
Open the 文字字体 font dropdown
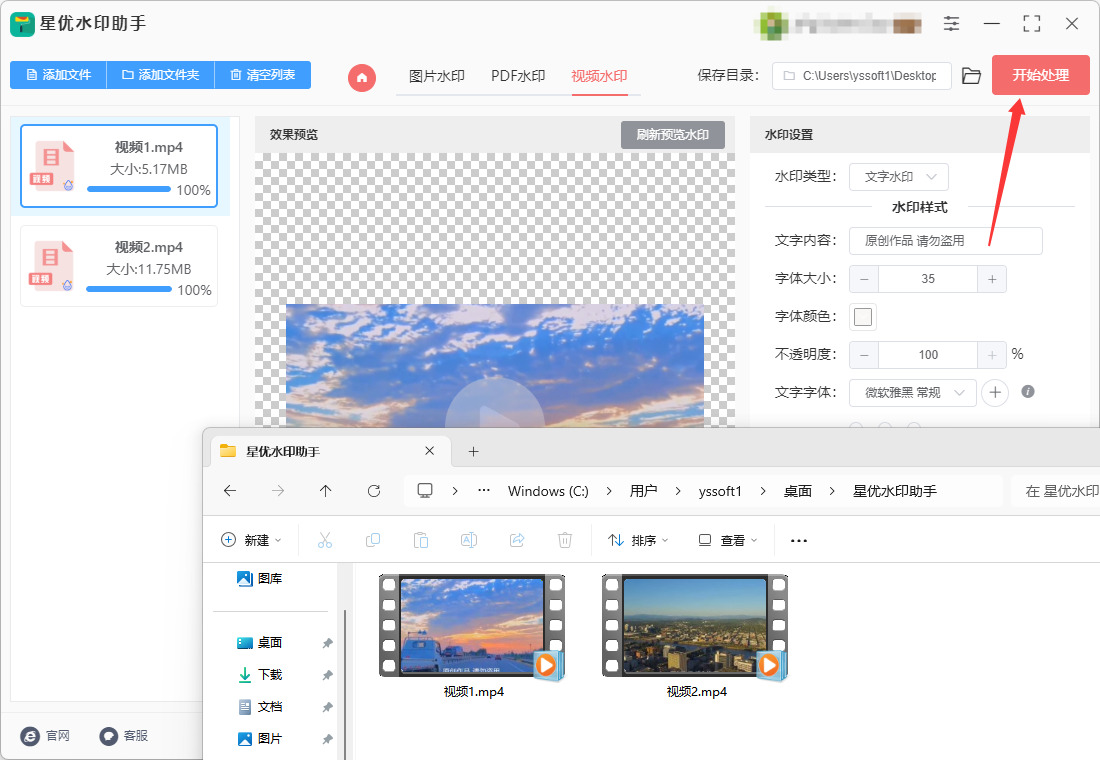[x=912, y=393]
